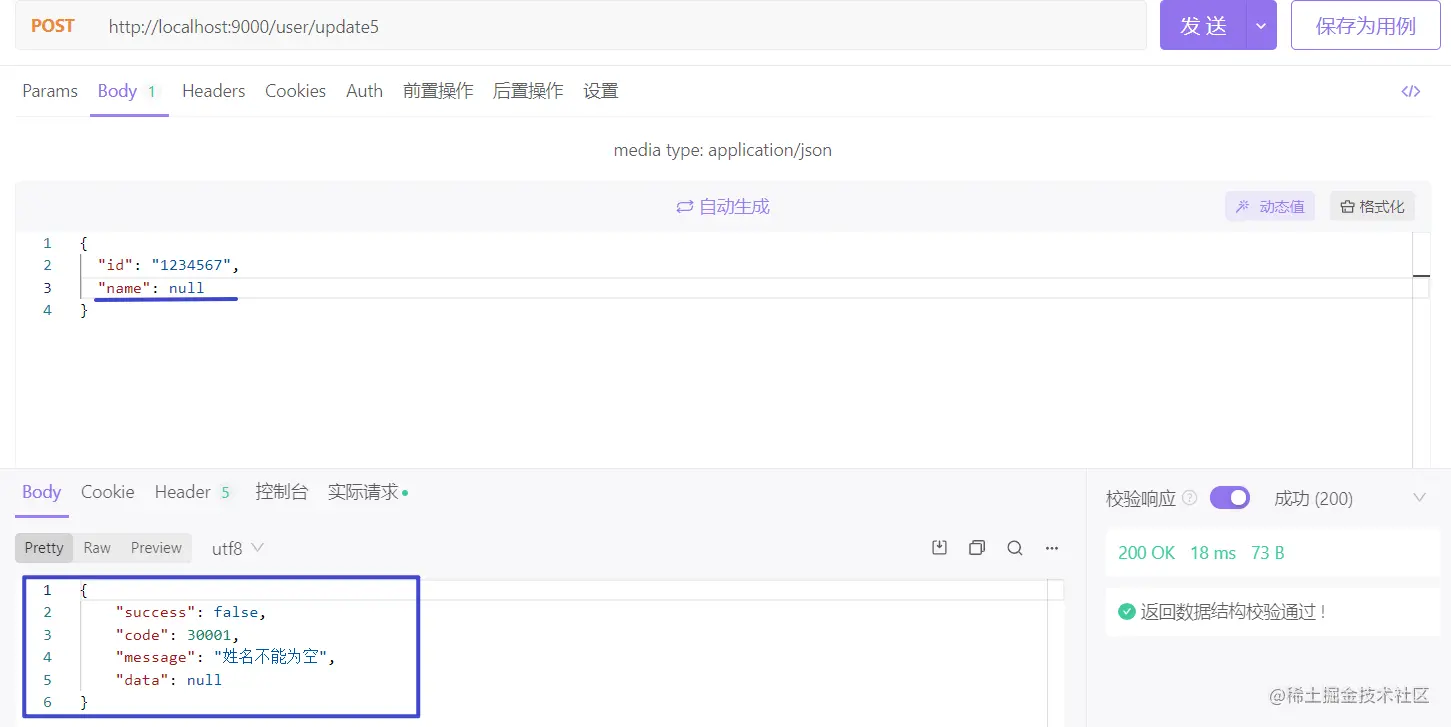
Task: Click the "code": 30001 line in response
Action: tap(177, 635)
